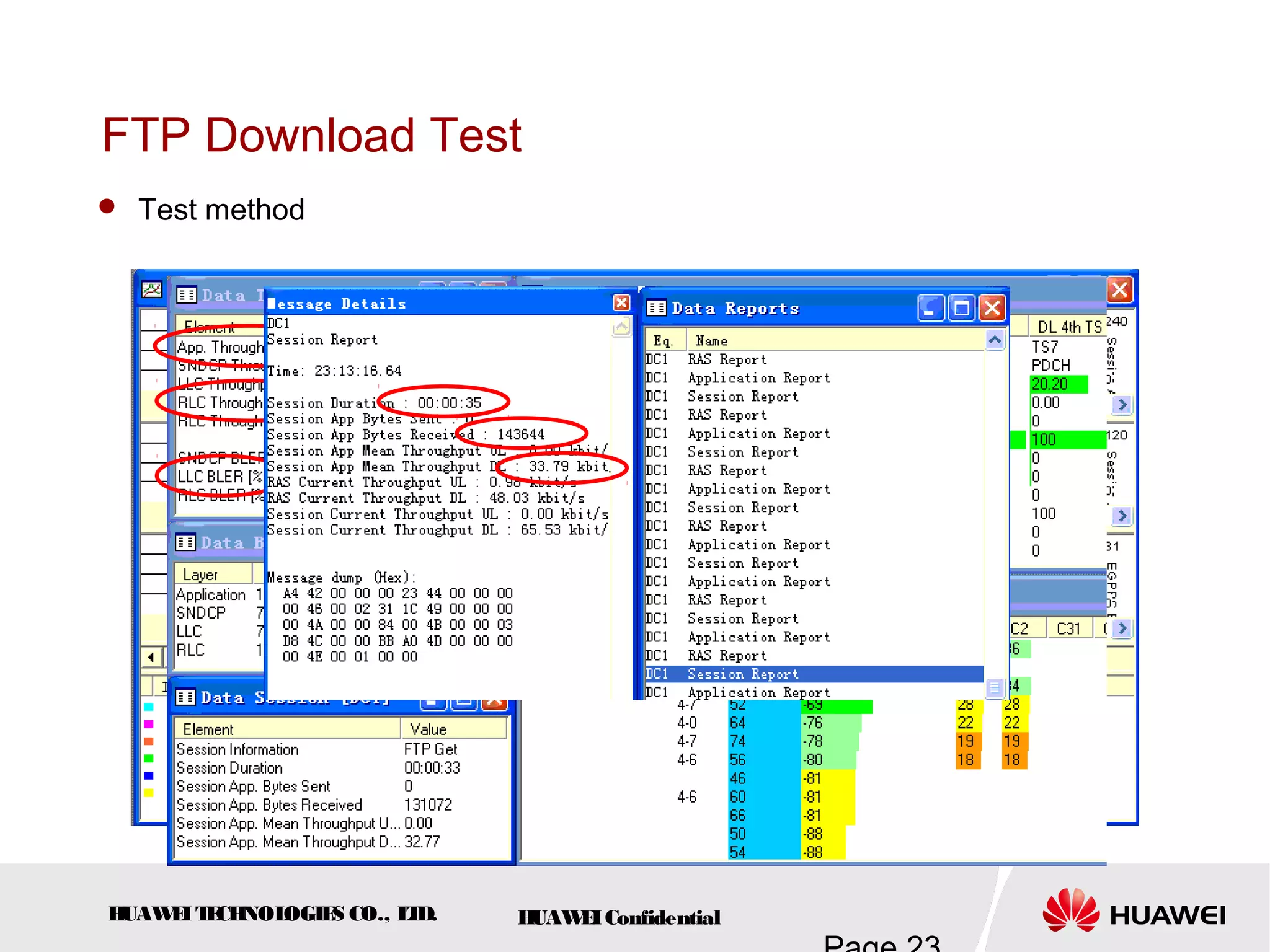Click the magenta legend color square
The image size is (1270, 952).
[x=149, y=724]
